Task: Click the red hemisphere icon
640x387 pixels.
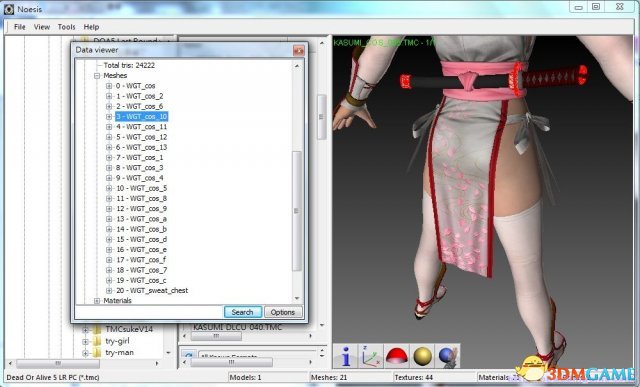Action: pos(397,356)
